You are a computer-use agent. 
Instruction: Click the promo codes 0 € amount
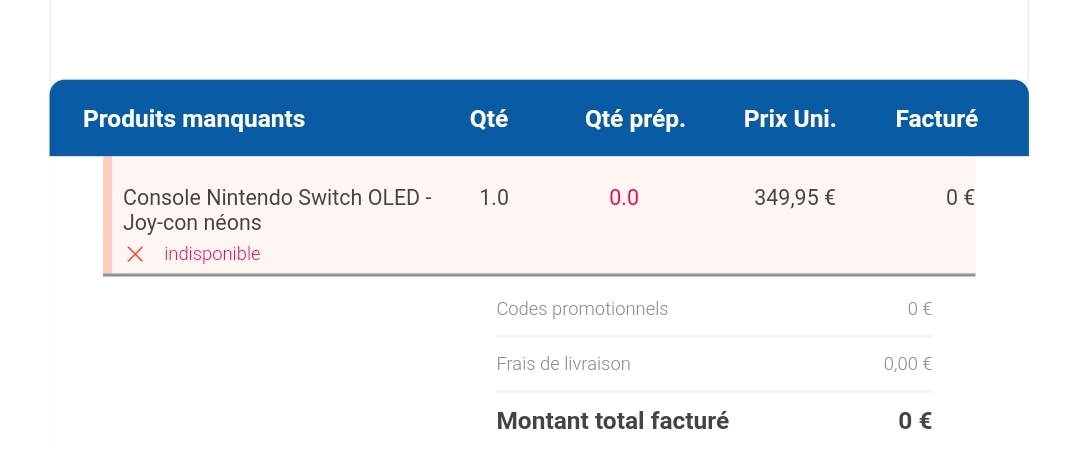pyautogui.click(x=920, y=309)
